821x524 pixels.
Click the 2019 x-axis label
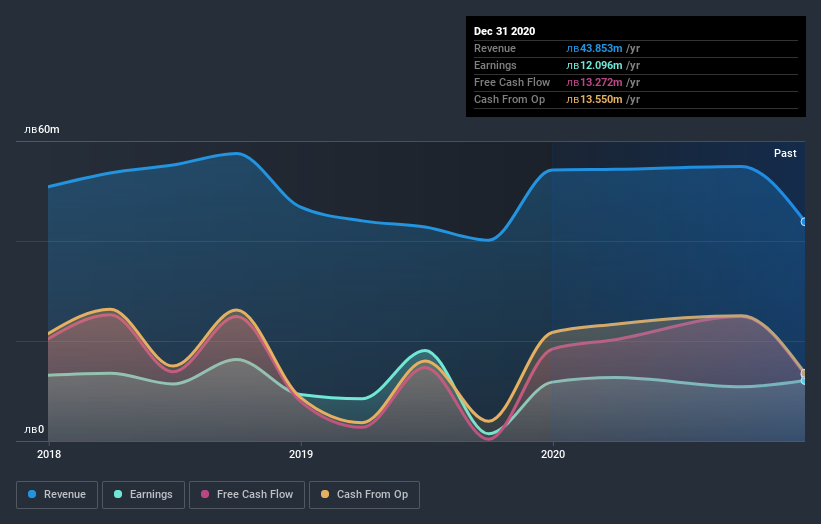[301, 454]
